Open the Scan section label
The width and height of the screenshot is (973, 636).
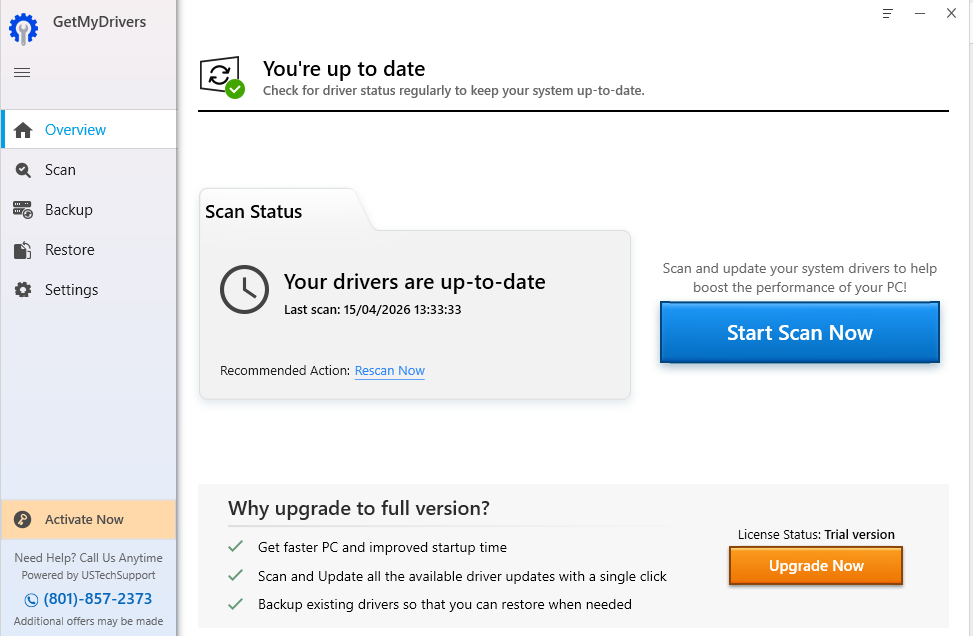(60, 170)
